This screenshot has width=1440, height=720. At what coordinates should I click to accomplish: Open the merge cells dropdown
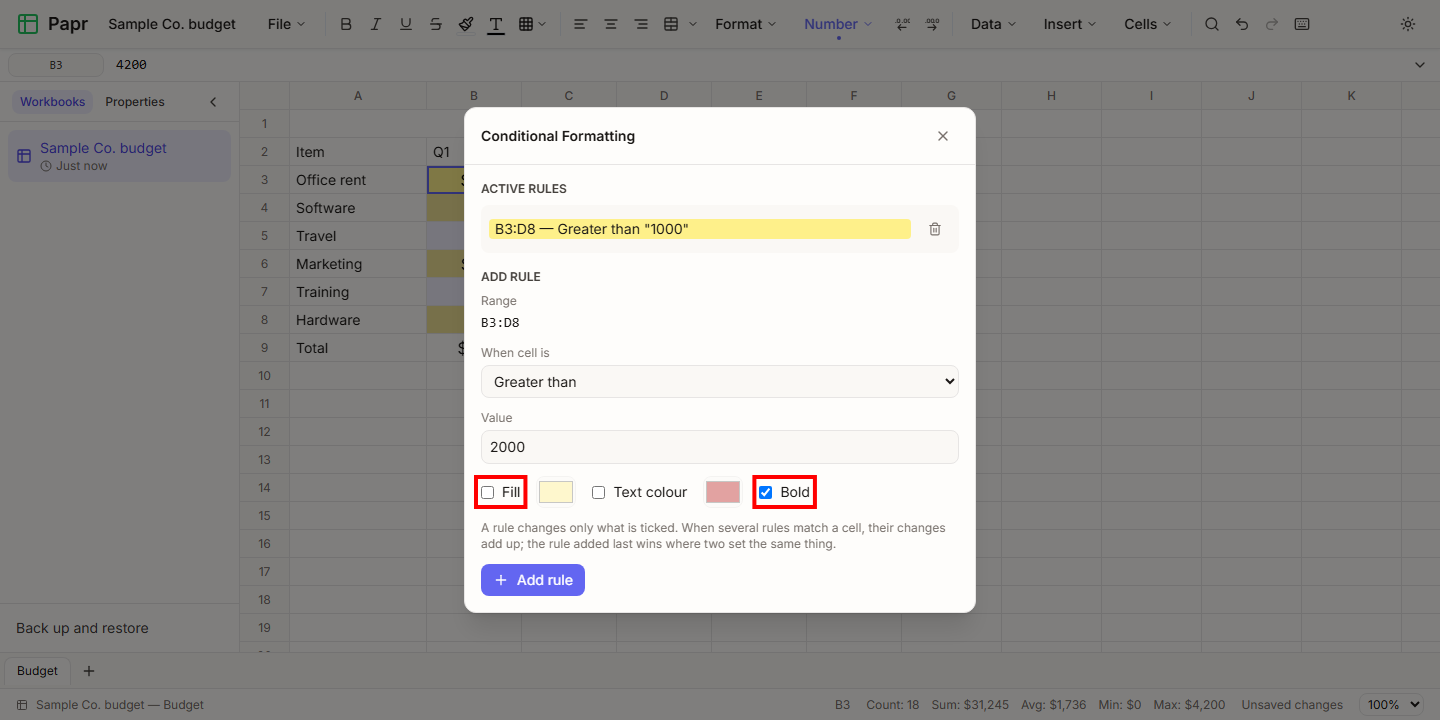point(680,24)
